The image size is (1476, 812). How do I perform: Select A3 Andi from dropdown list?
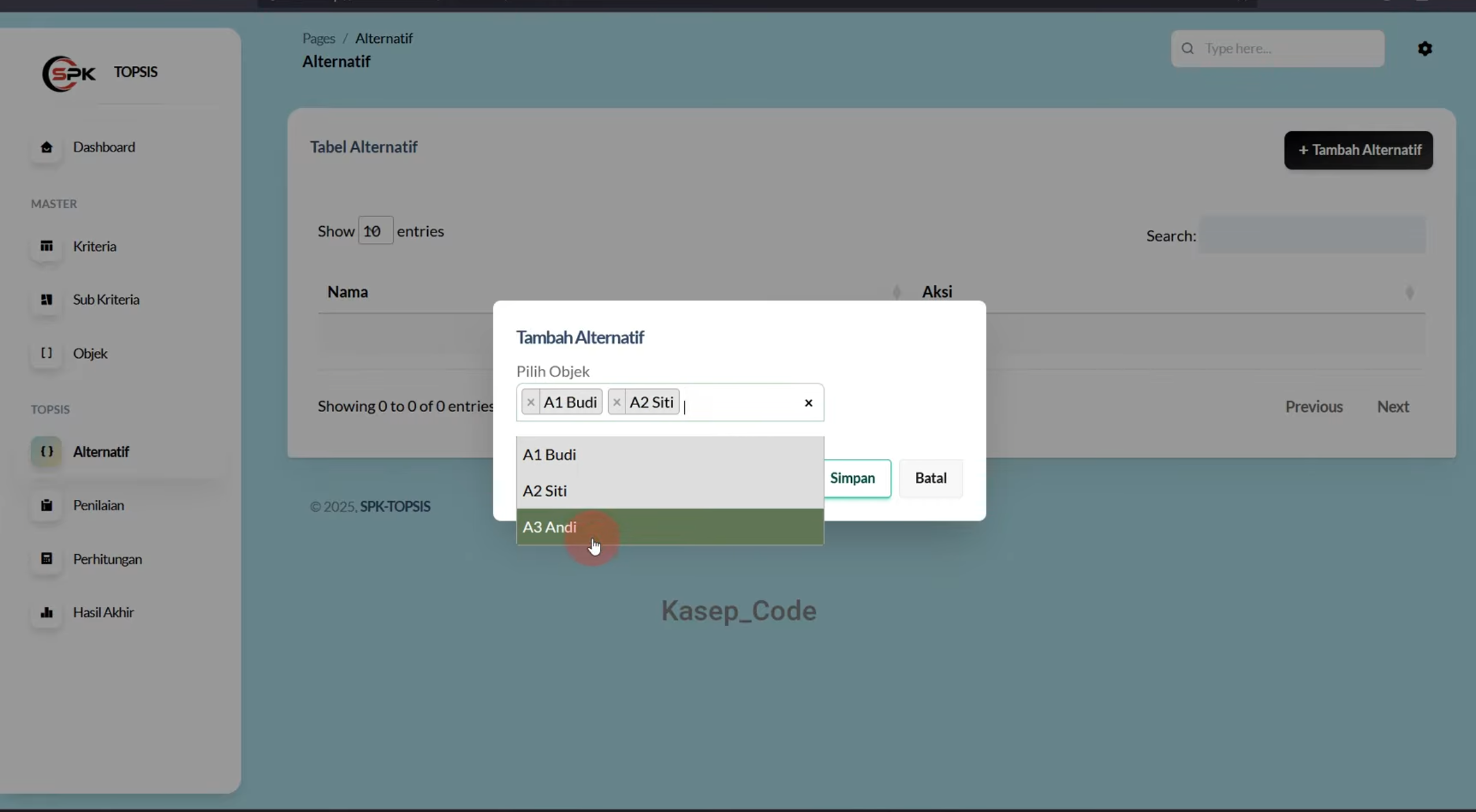(670, 527)
